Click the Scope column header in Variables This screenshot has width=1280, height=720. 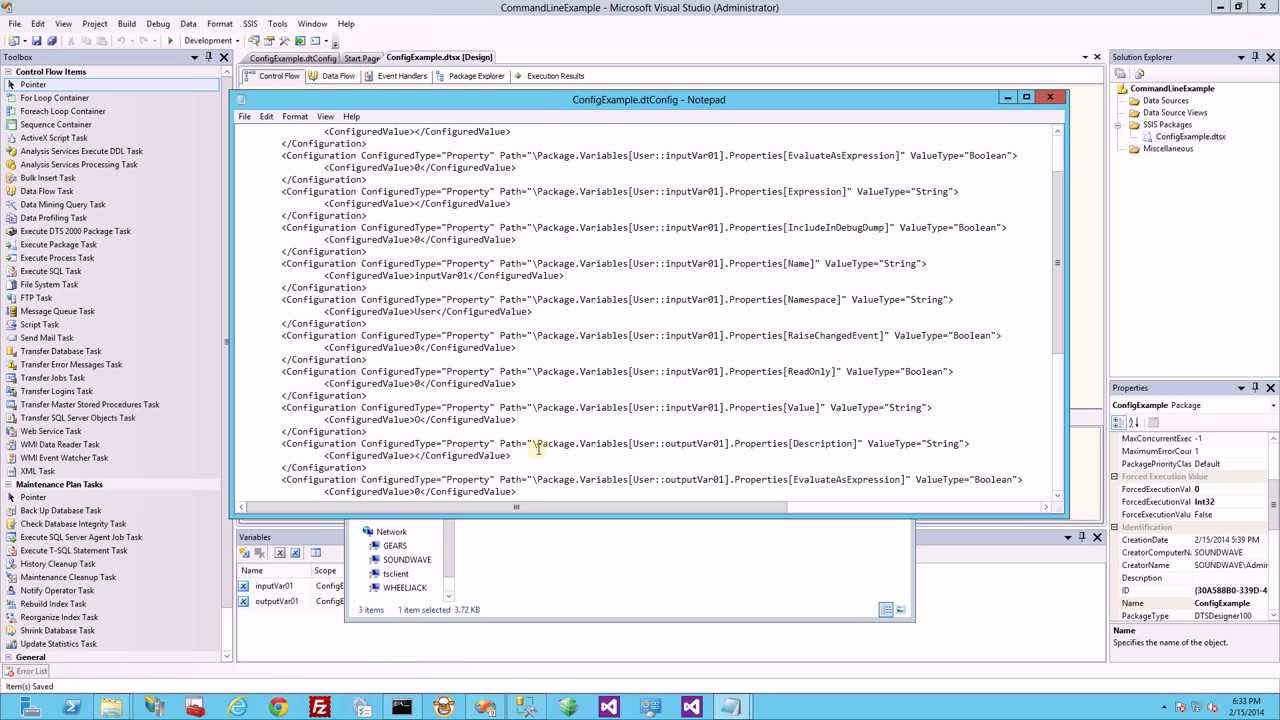point(327,571)
